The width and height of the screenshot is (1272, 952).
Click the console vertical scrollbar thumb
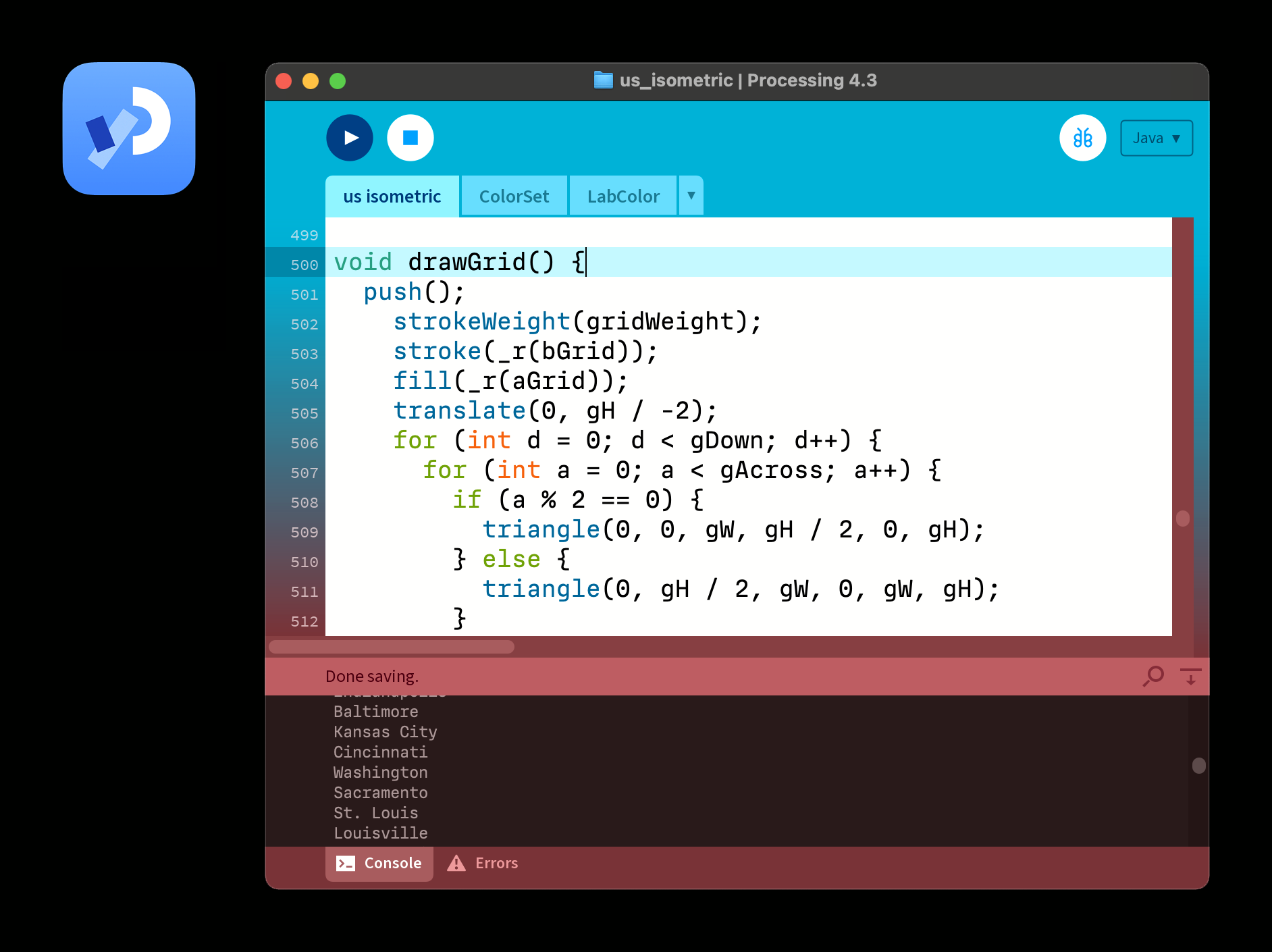(x=1198, y=766)
